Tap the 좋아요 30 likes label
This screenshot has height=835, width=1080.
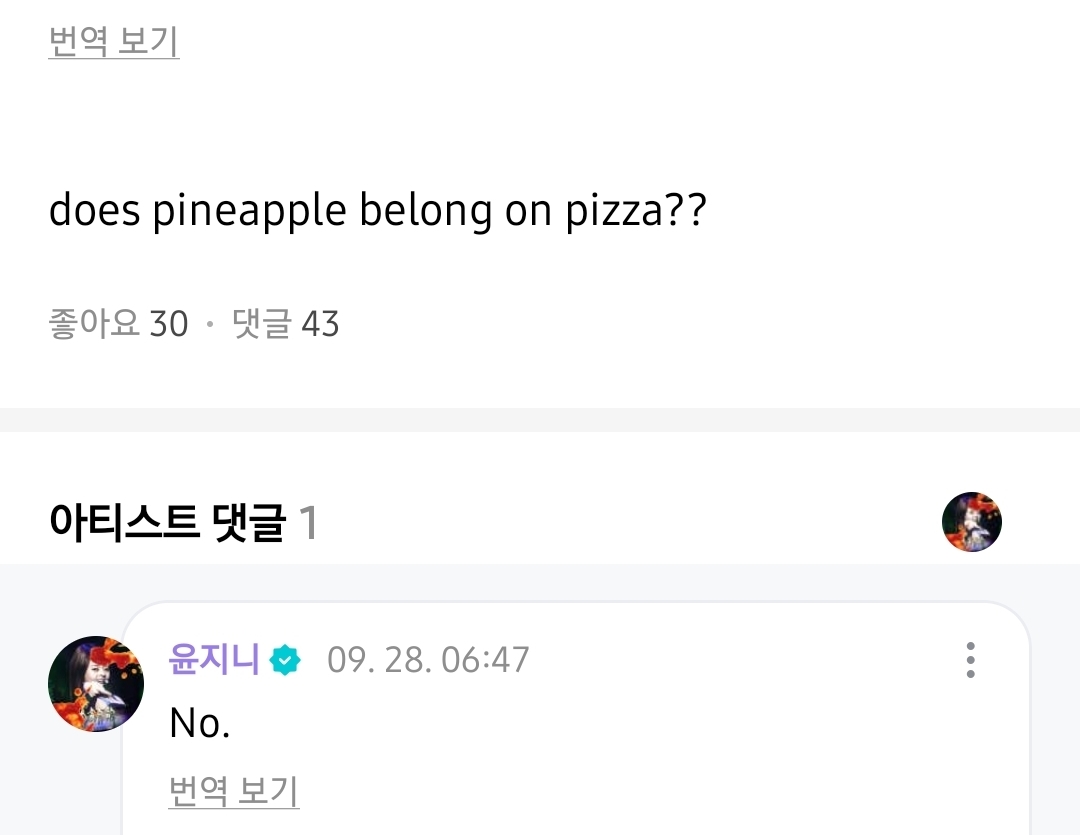point(118,324)
